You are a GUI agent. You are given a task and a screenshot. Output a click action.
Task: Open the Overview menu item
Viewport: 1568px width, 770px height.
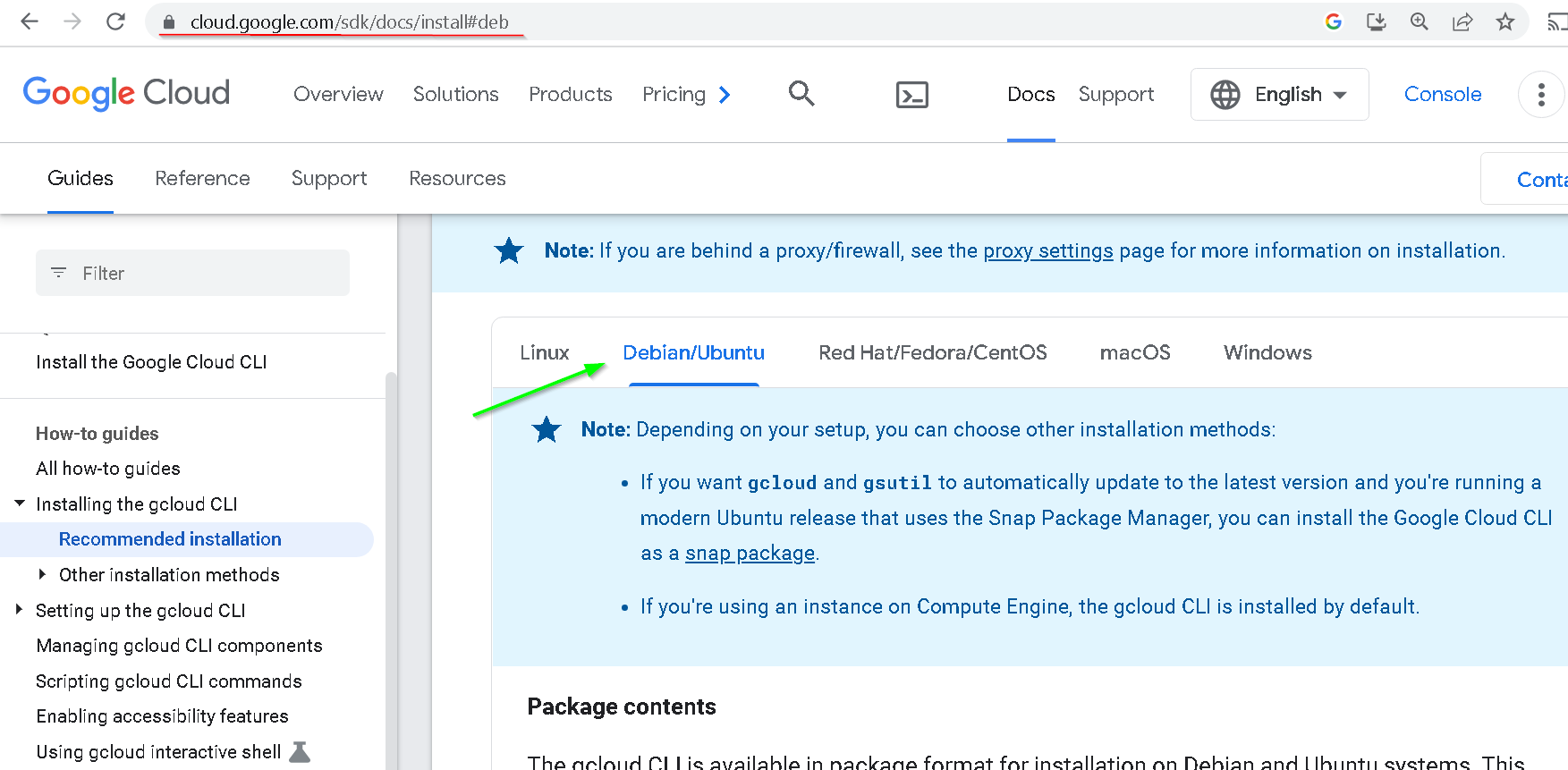[338, 94]
